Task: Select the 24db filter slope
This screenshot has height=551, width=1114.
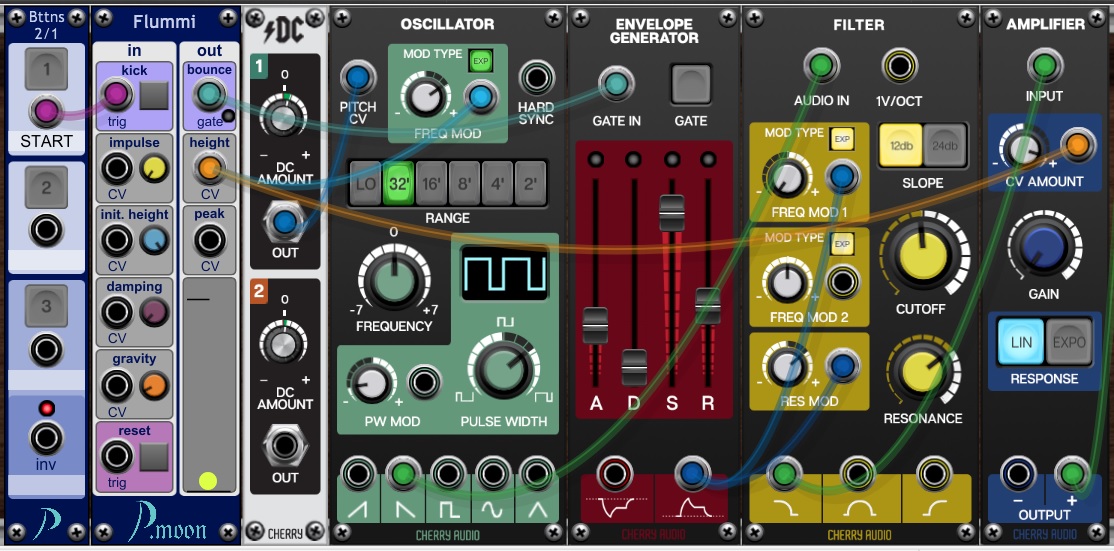Action: click(x=943, y=147)
